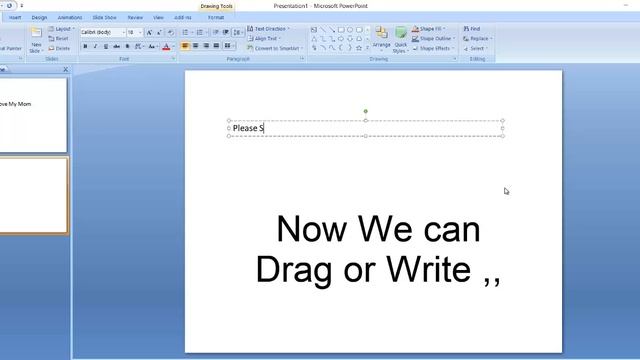This screenshot has width=640, height=360.
Task: Click Reset slide button
Action: 58,38
